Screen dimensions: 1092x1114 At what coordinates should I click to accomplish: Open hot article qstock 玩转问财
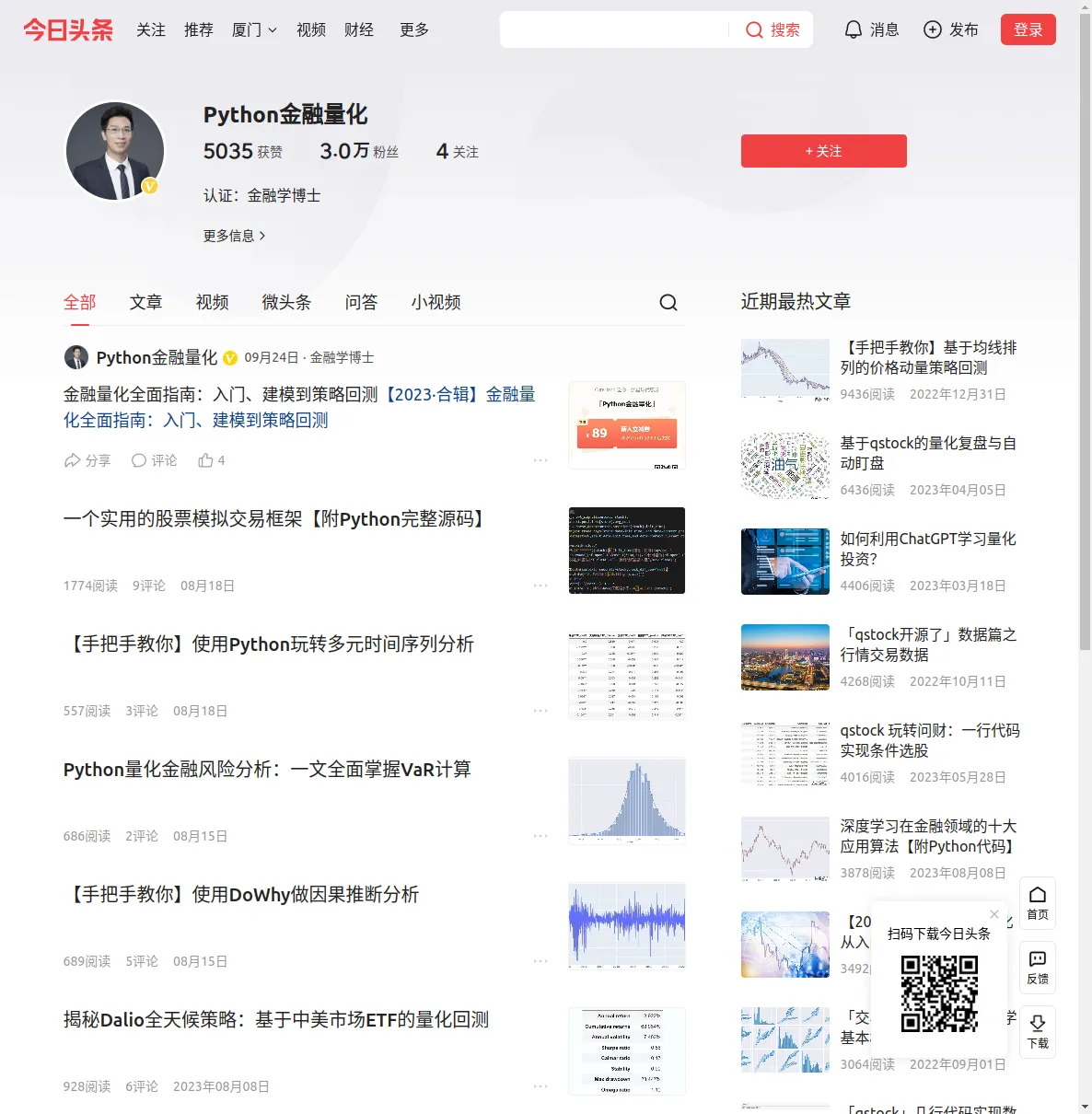[x=931, y=740]
